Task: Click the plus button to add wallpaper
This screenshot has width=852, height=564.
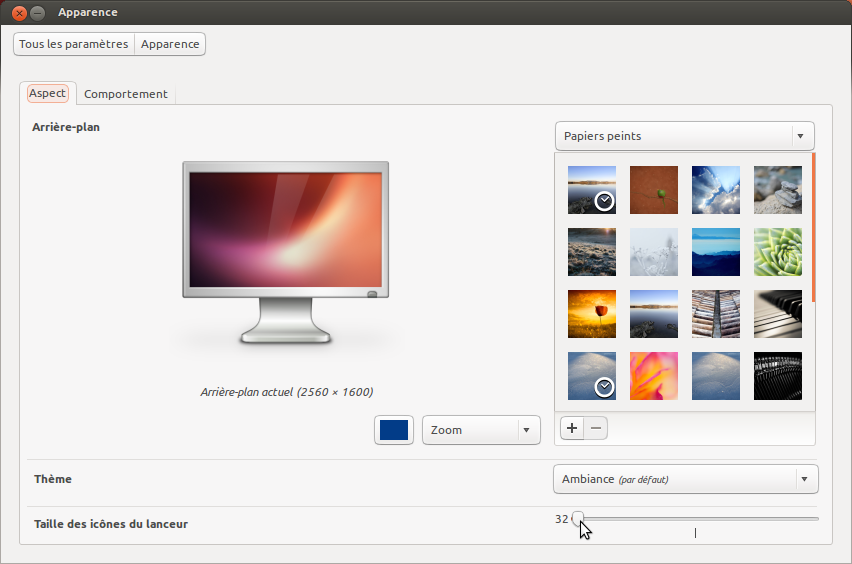Action: click(572, 428)
